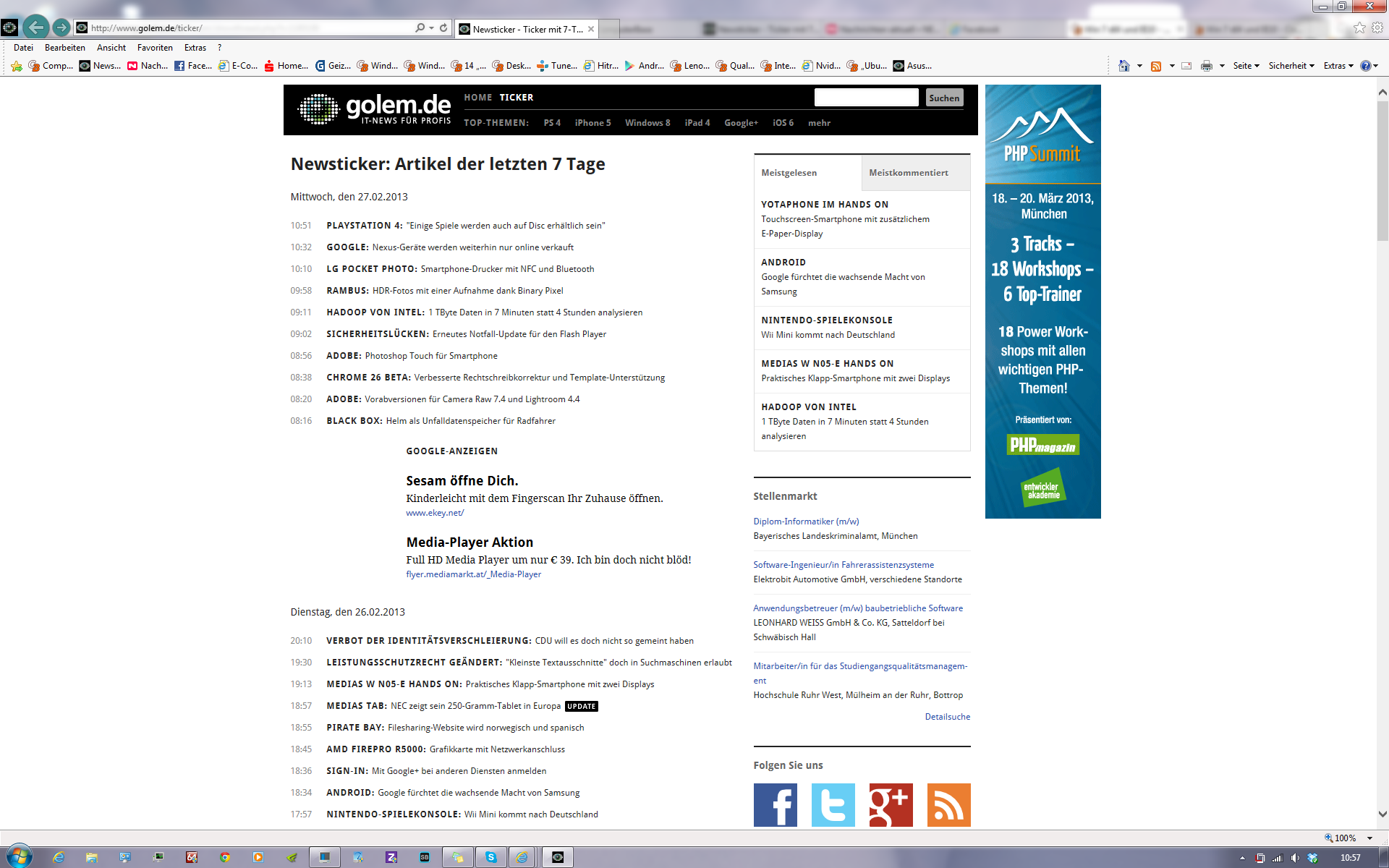Open the Favoriten menu
1389x868 pixels.
[x=155, y=48]
